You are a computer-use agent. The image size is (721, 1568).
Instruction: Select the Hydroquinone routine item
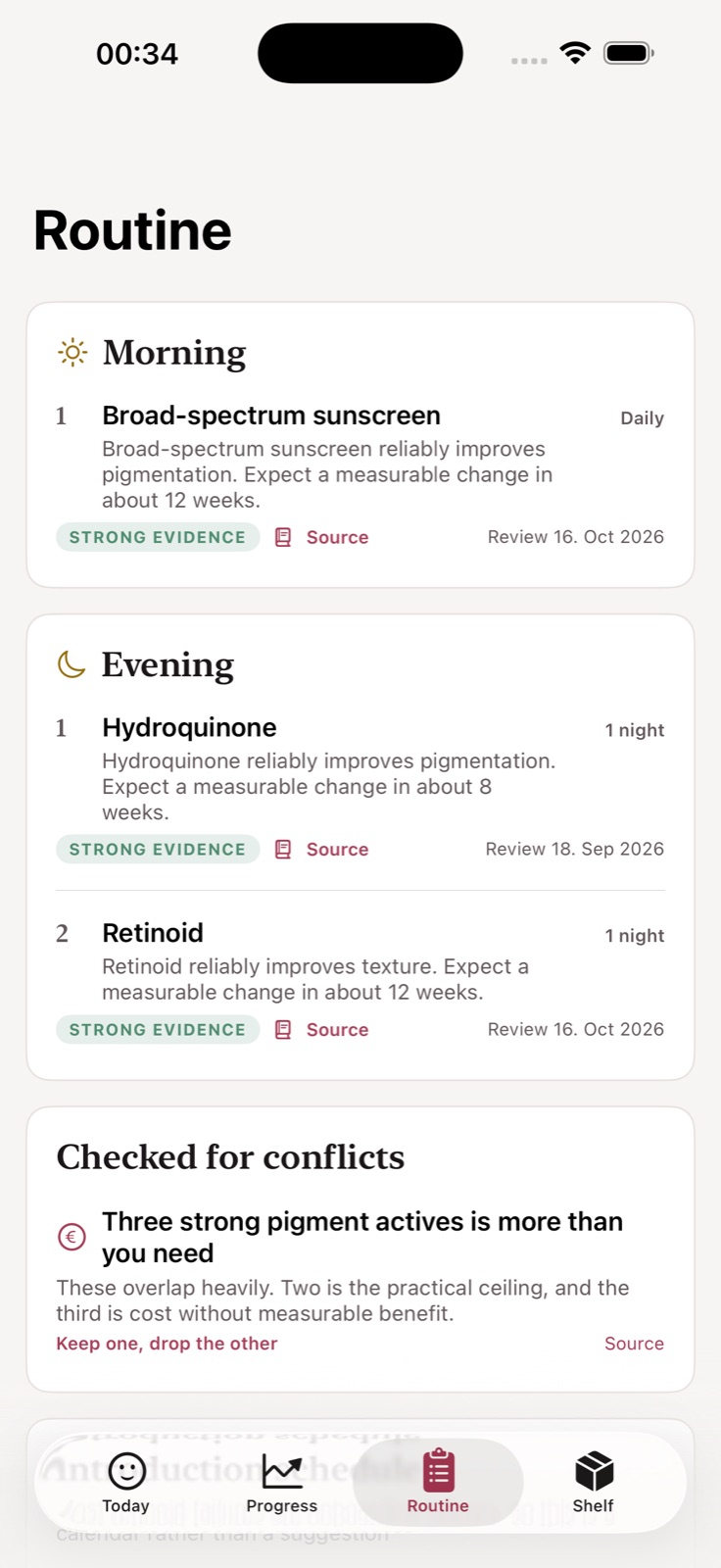(189, 727)
